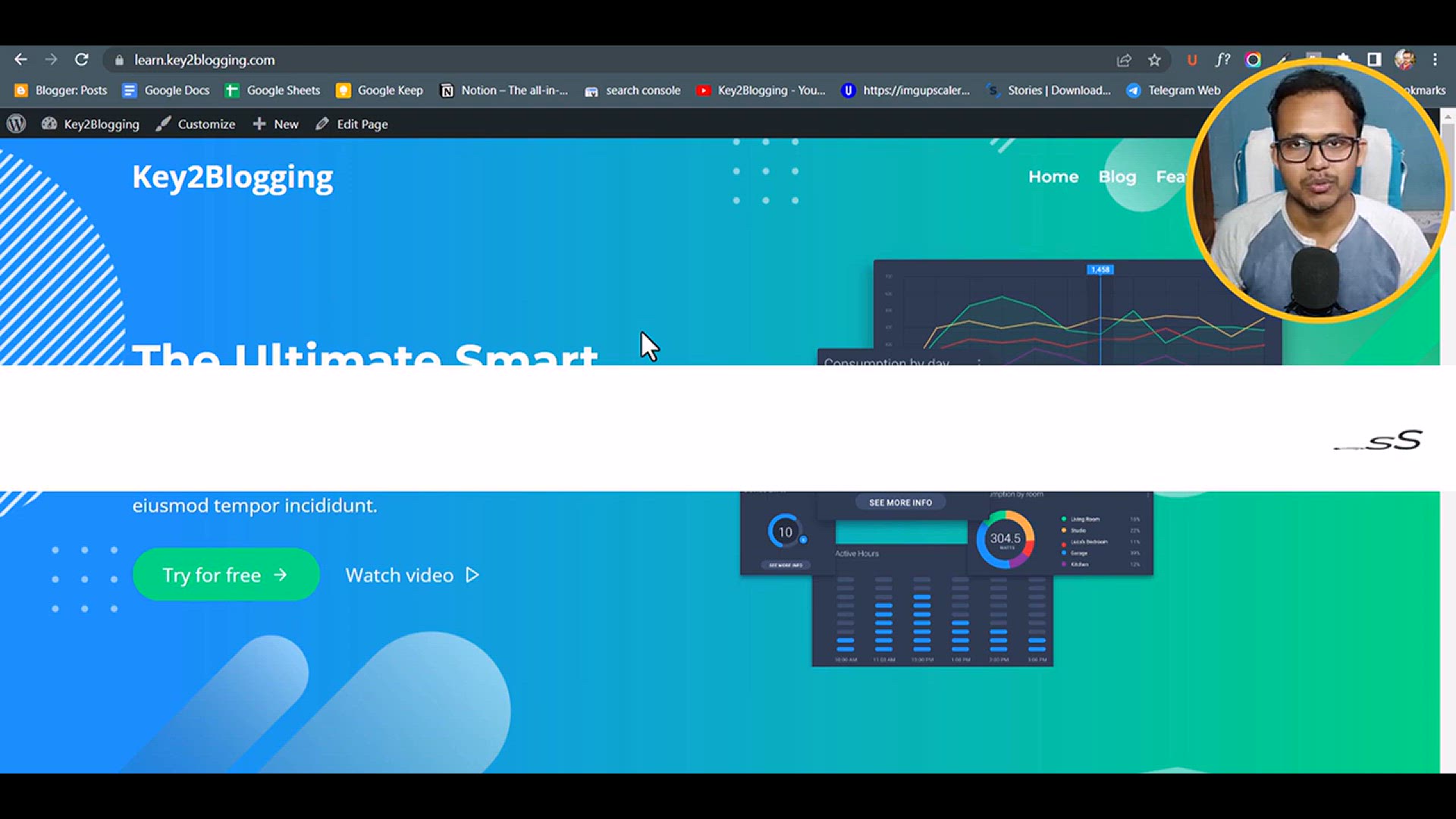Open the f? font finder extension
Image resolution: width=1456 pixels, height=819 pixels.
coord(1222,60)
